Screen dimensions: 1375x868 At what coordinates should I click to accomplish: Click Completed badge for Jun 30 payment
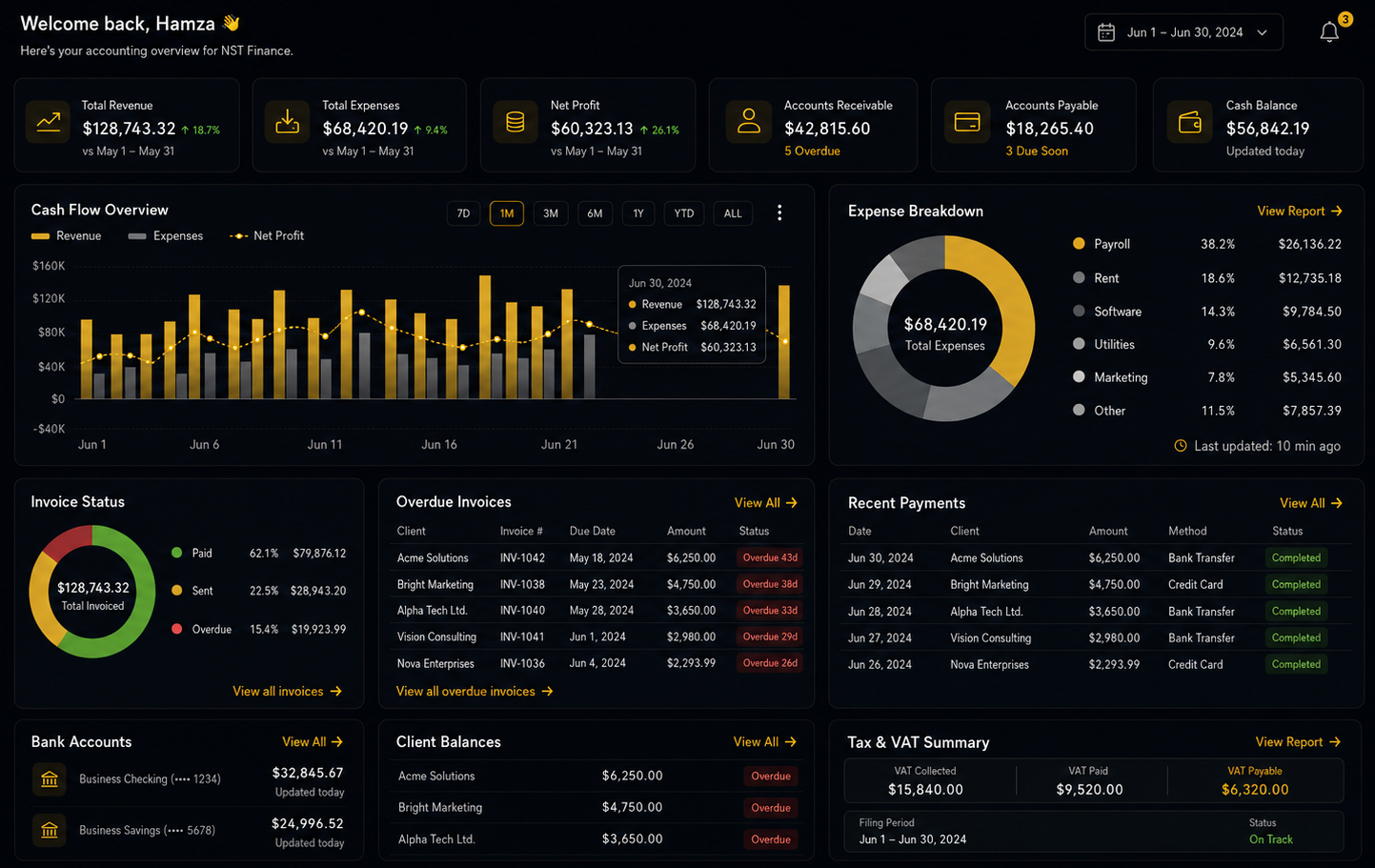point(1296,558)
